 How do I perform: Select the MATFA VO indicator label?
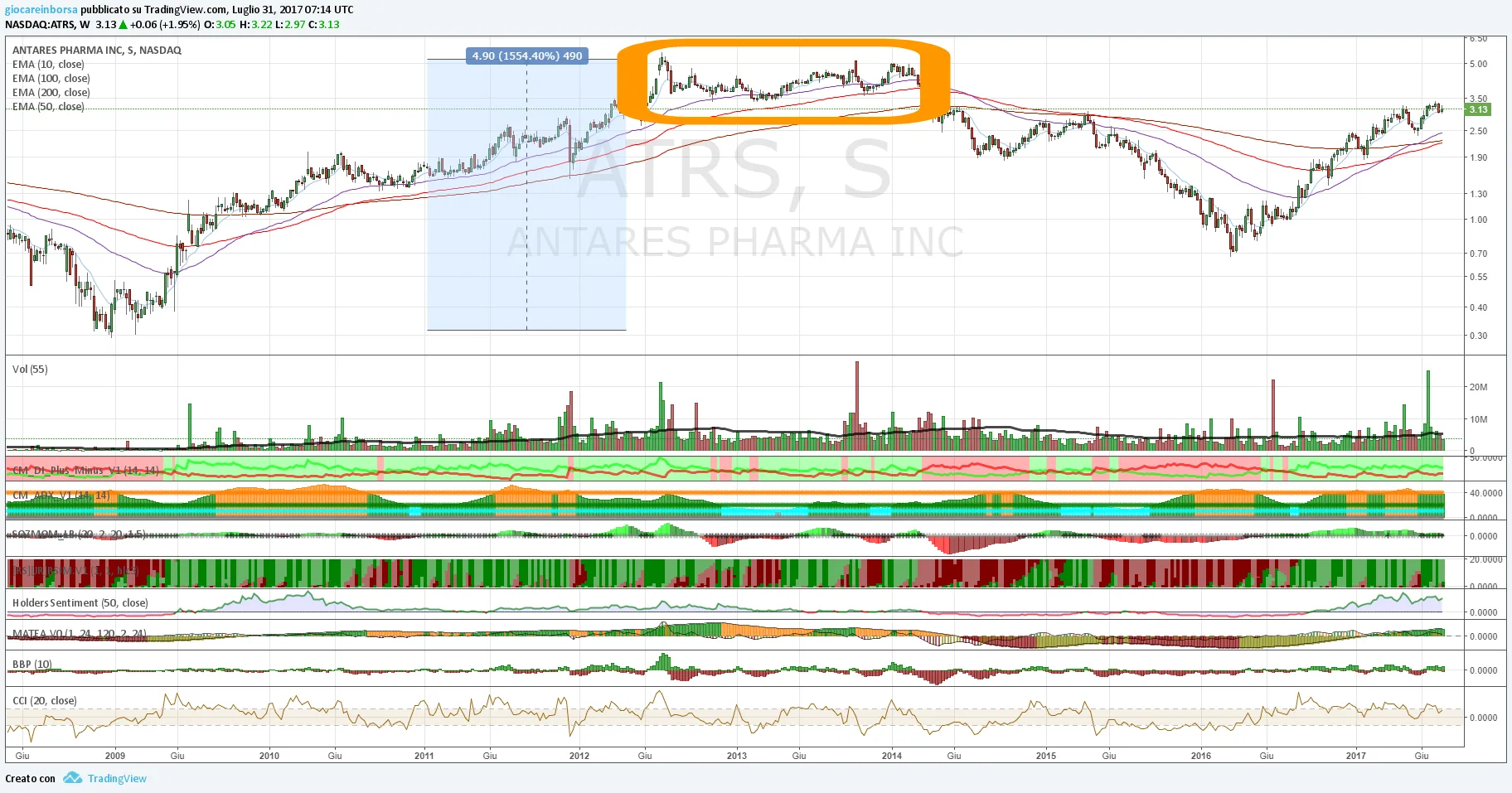pos(80,634)
